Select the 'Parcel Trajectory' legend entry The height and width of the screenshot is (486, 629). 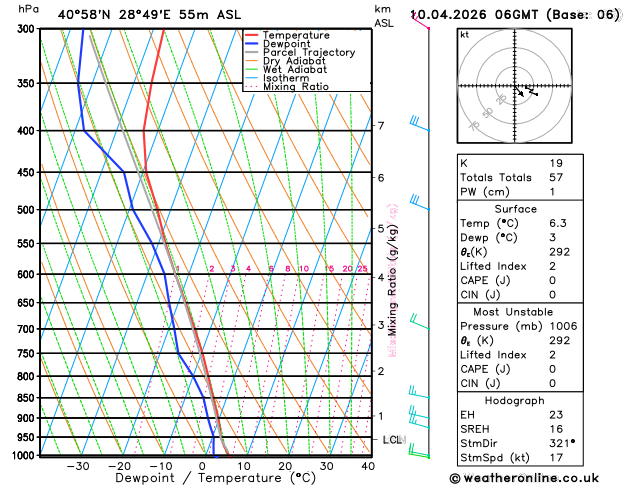(309, 53)
